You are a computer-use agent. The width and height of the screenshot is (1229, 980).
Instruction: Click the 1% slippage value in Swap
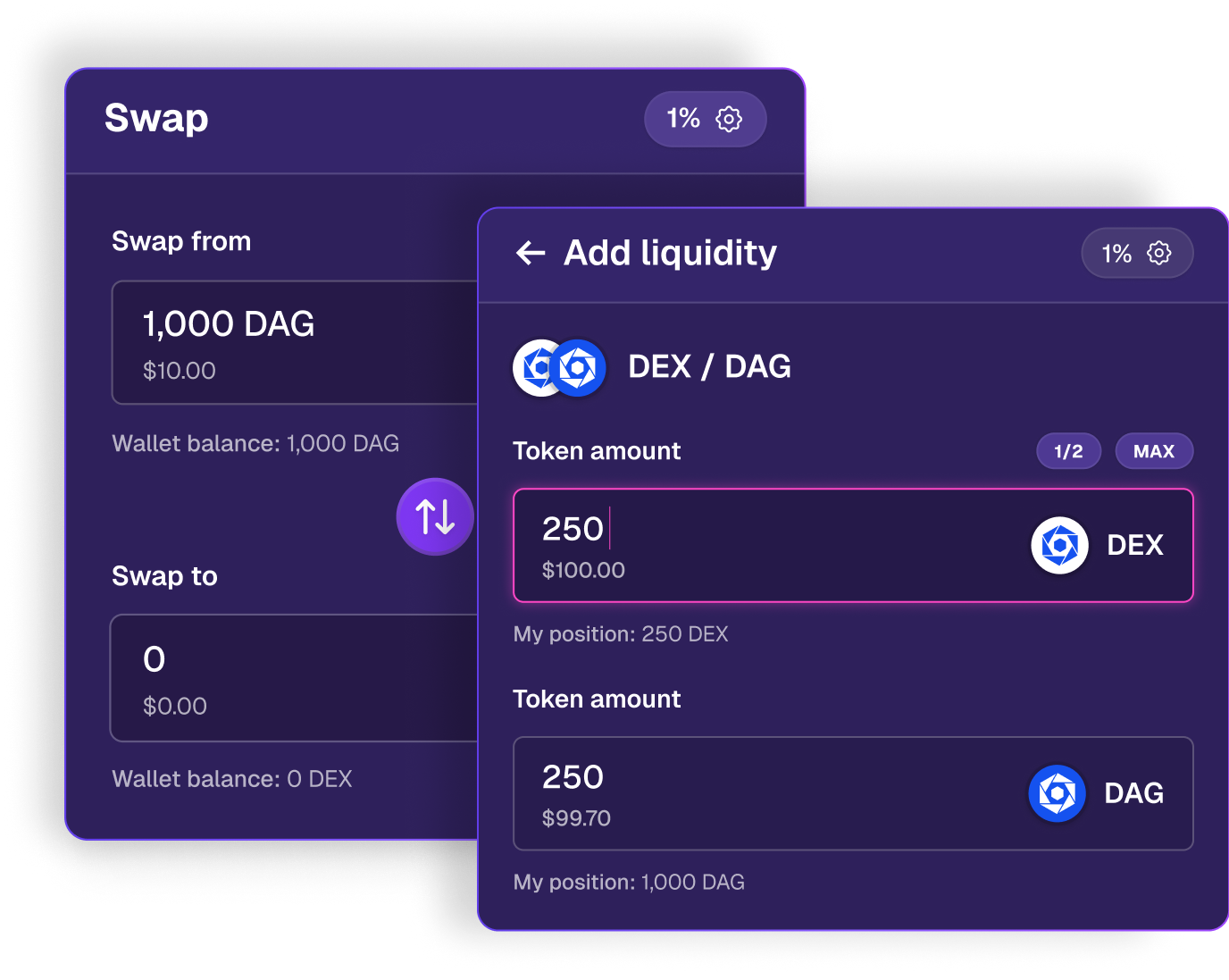pyautogui.click(x=683, y=119)
